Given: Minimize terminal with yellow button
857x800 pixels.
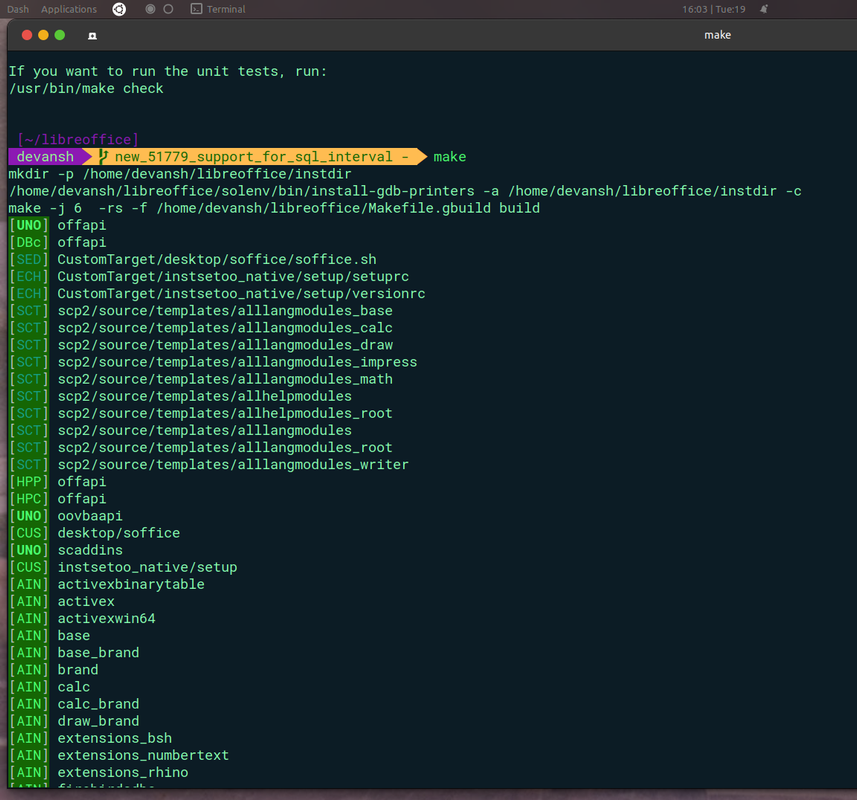Looking at the screenshot, I should [x=43, y=36].
